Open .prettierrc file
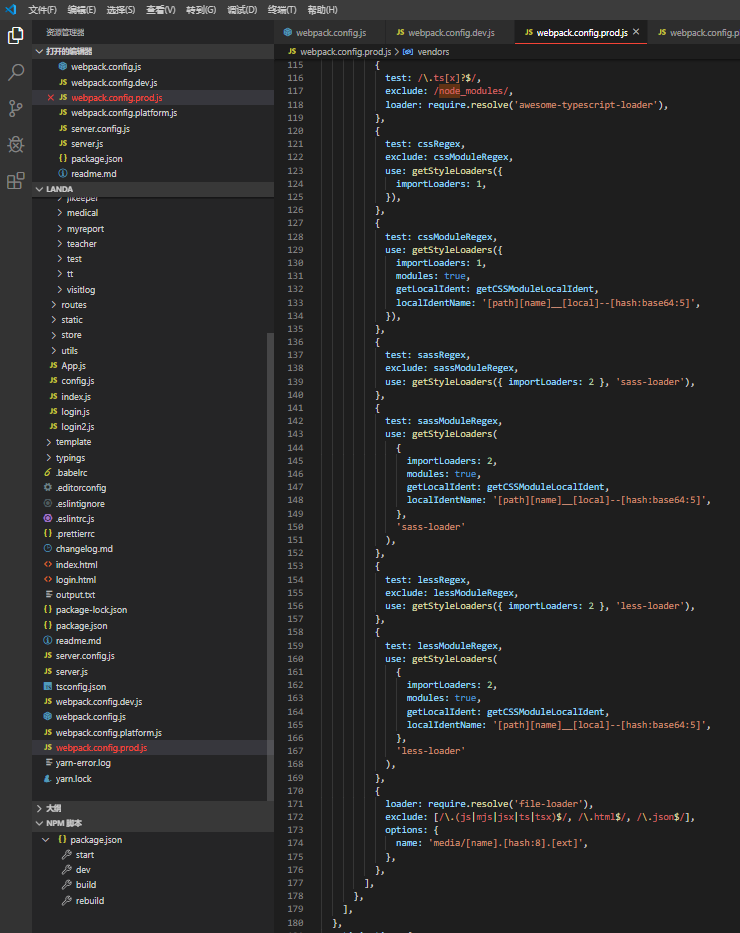Image resolution: width=740 pixels, height=933 pixels. (75, 534)
